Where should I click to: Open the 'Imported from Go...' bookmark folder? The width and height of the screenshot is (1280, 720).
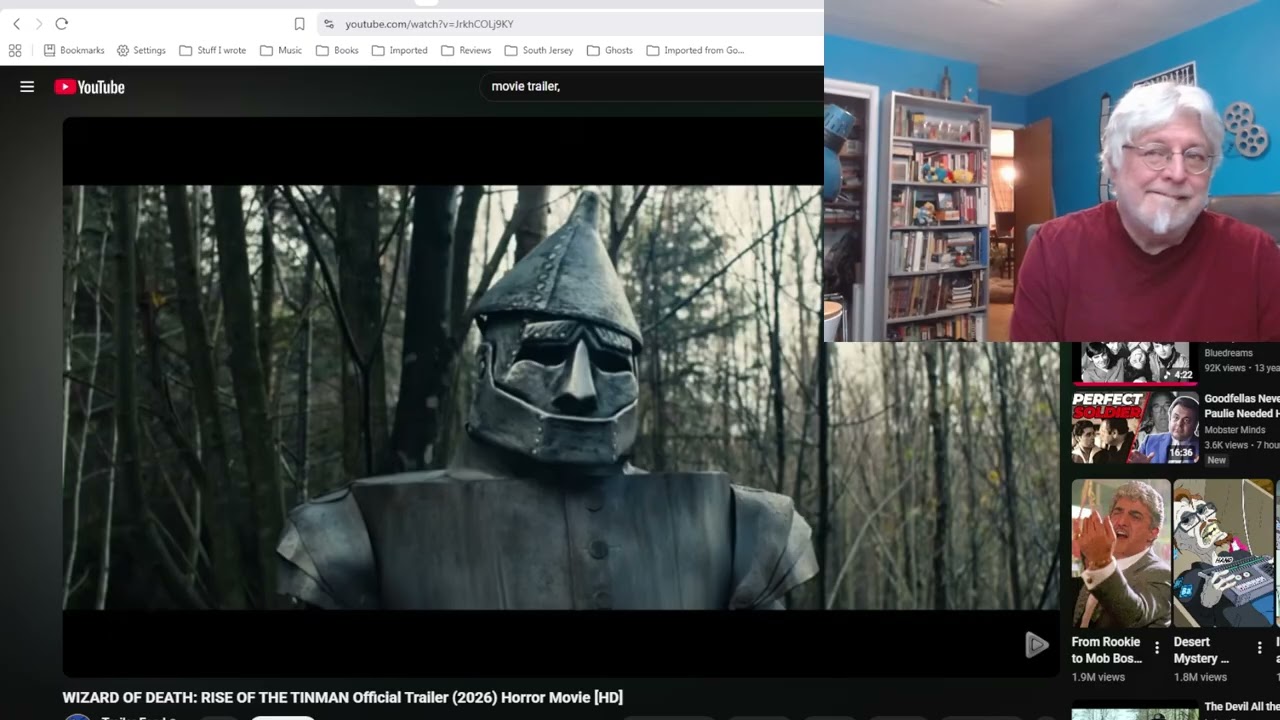[x=695, y=50]
